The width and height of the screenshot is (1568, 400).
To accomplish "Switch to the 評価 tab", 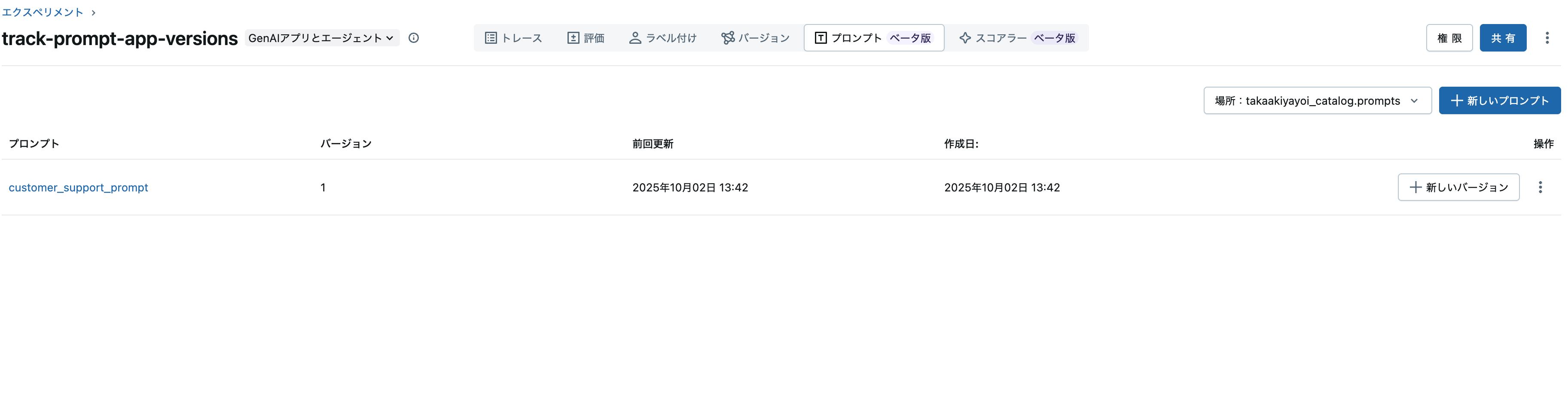I will point(586,38).
